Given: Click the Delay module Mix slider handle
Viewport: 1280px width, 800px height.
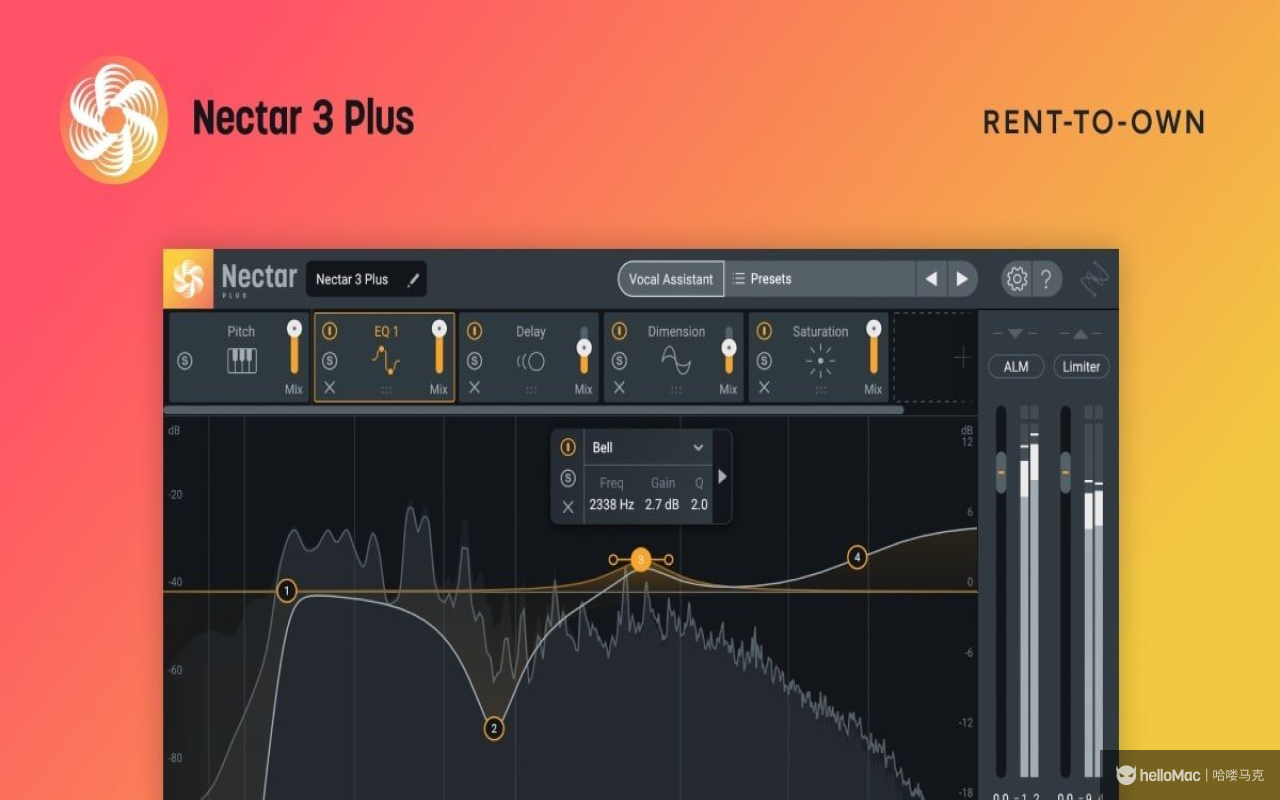Looking at the screenshot, I should tap(584, 347).
